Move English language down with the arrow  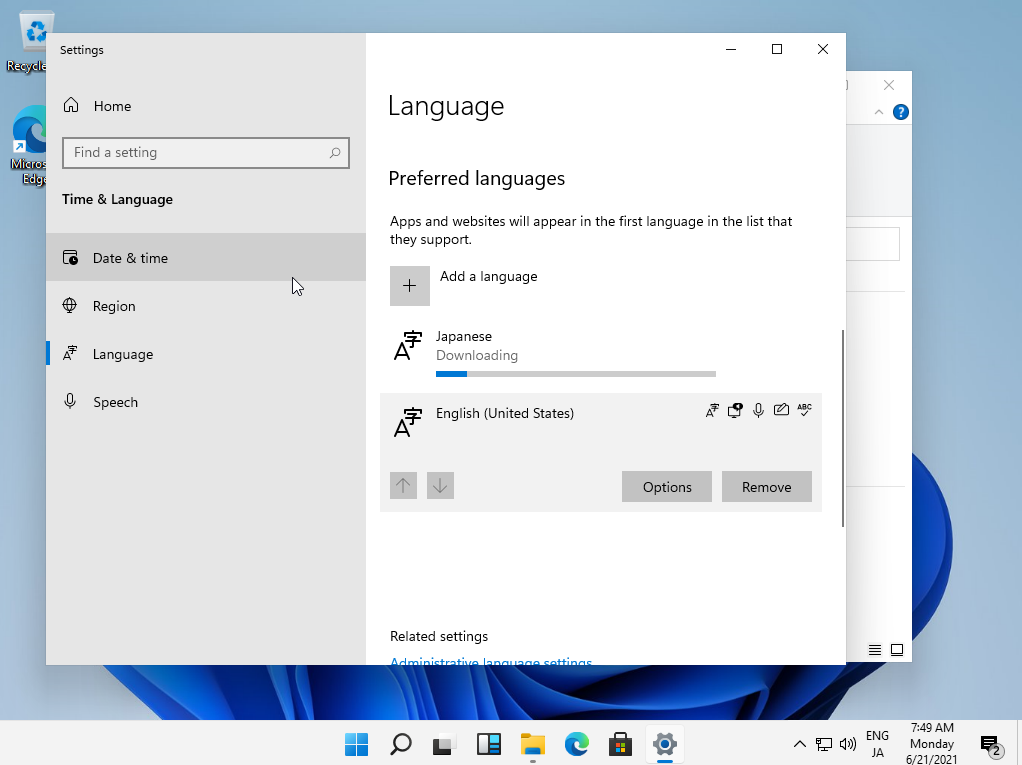click(440, 487)
